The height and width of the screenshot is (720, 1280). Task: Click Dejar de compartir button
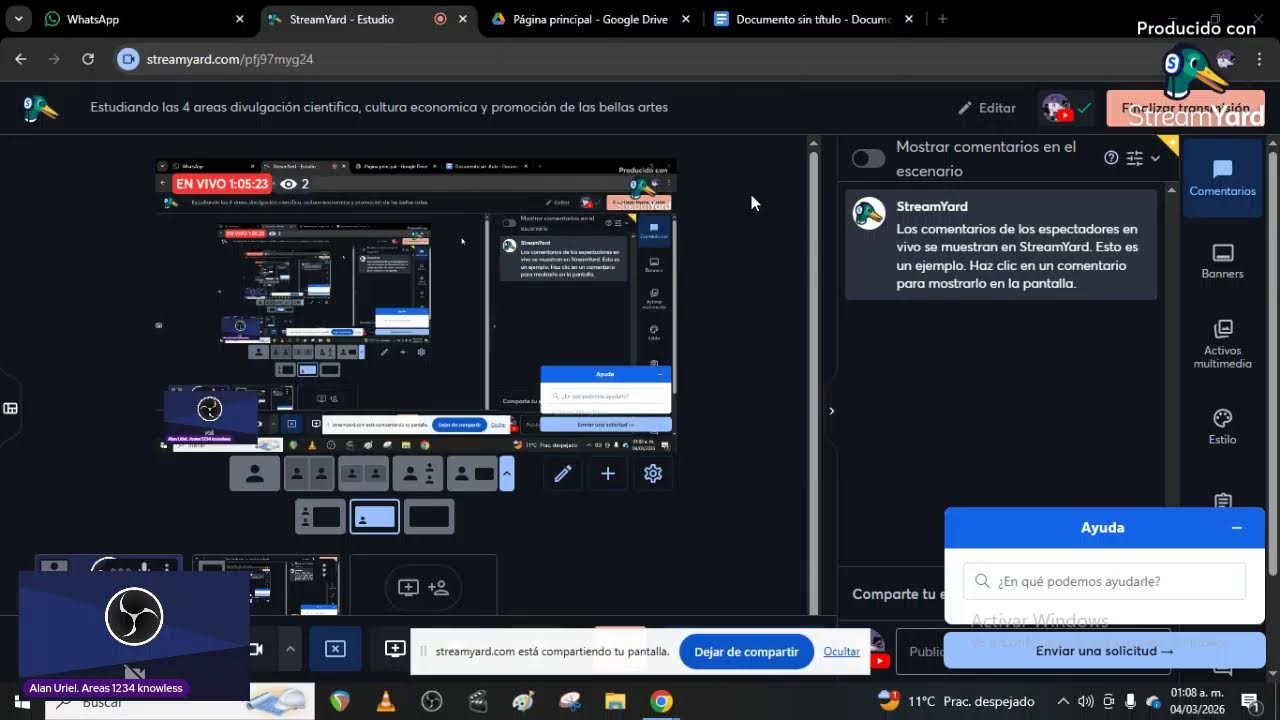[x=746, y=652]
